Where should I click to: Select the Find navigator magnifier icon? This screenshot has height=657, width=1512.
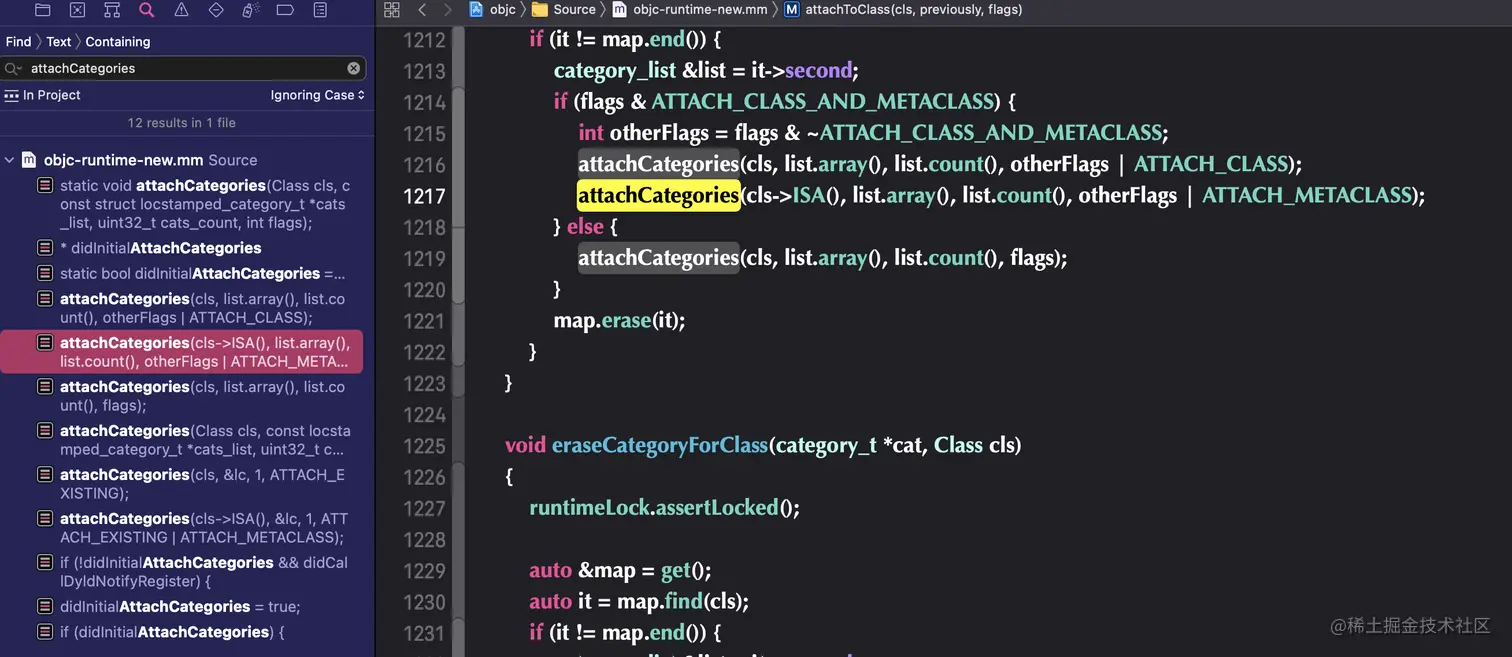(x=147, y=10)
